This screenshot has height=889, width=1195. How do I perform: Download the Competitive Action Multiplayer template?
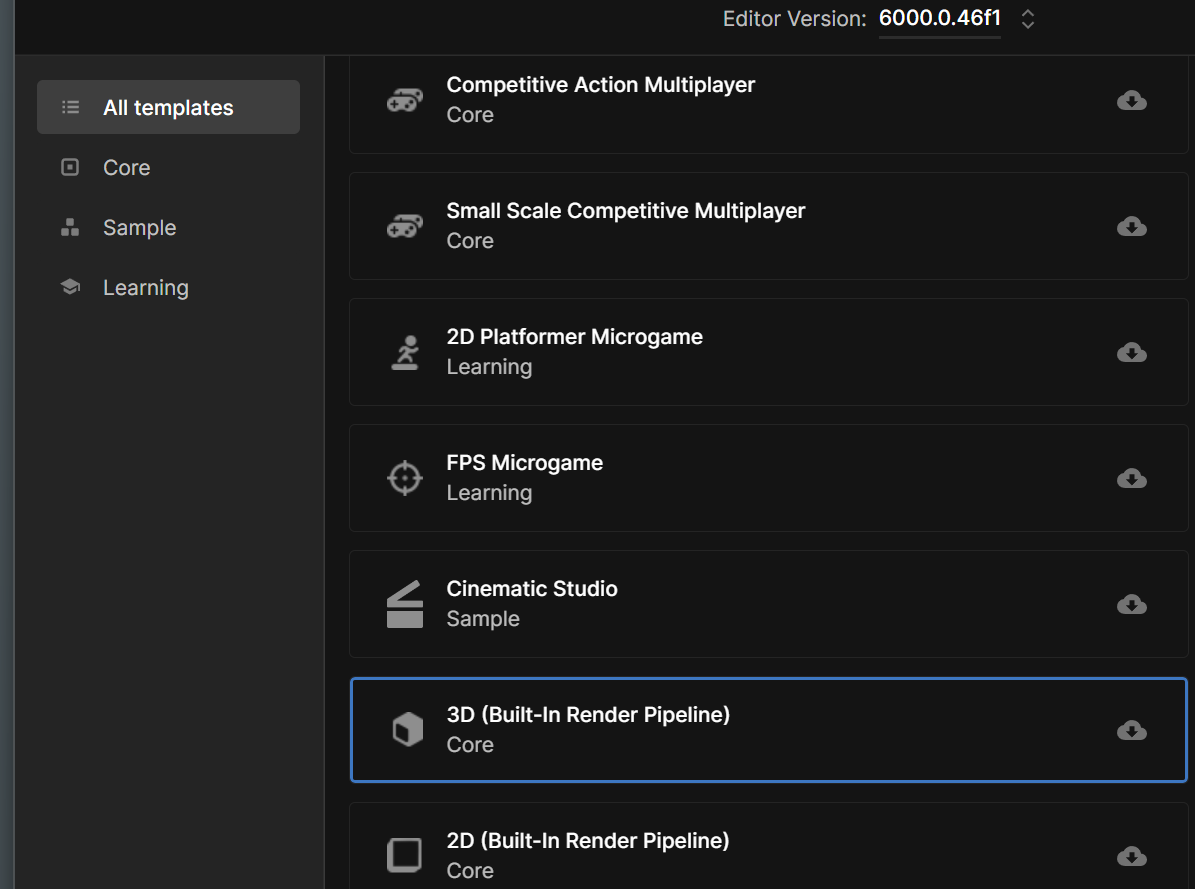click(x=1132, y=101)
